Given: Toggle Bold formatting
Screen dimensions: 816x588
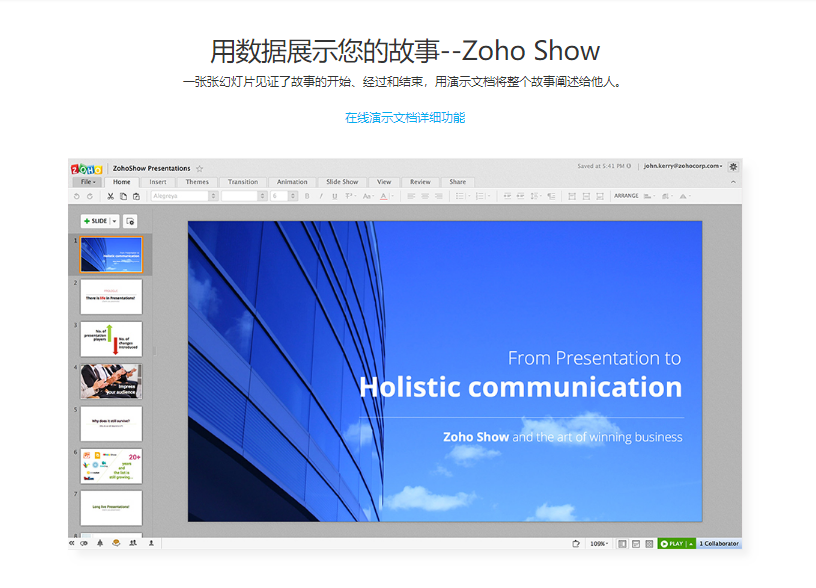Looking at the screenshot, I should tap(307, 196).
